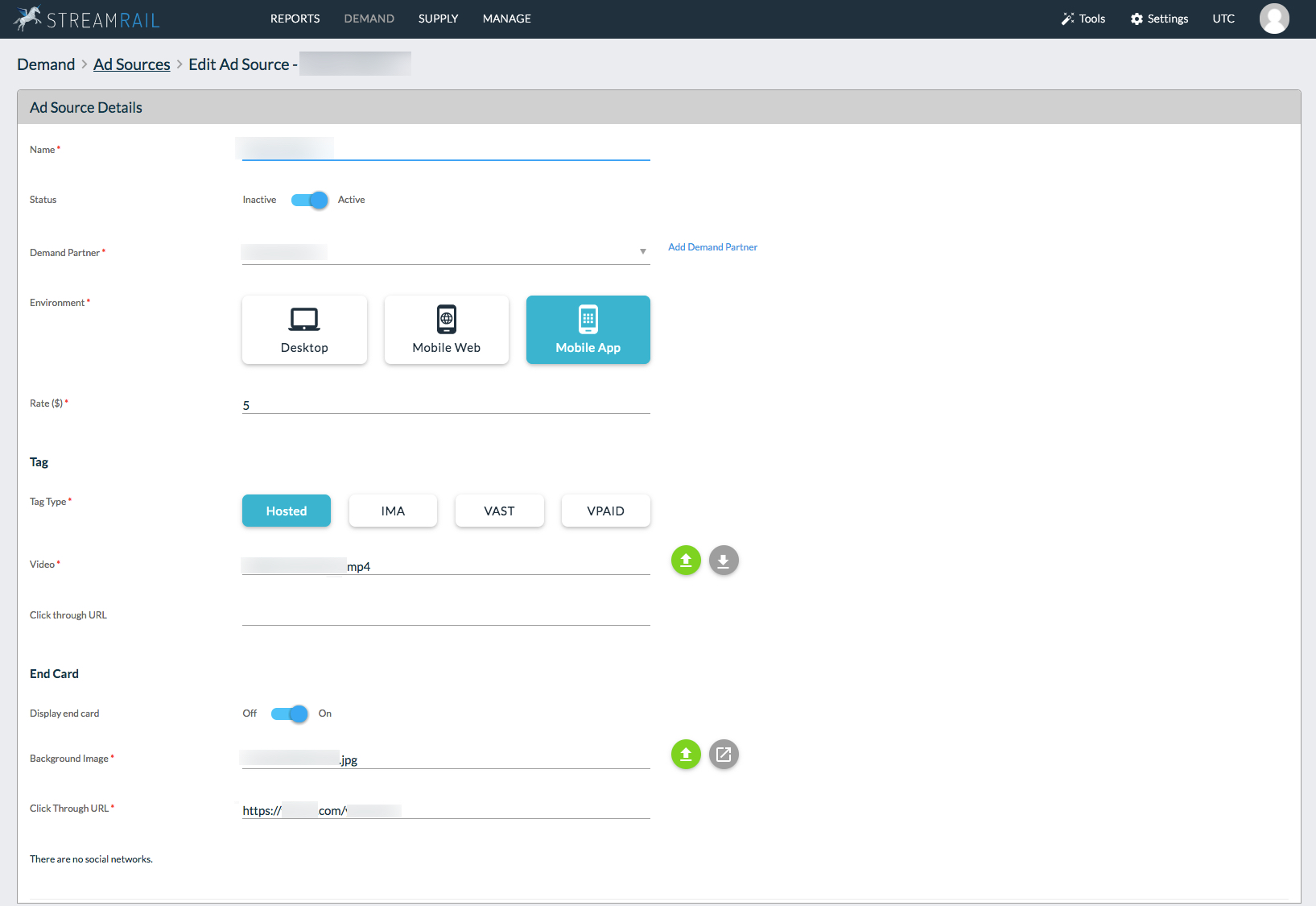Upload a new video file
1316x906 pixels.
coord(686,560)
